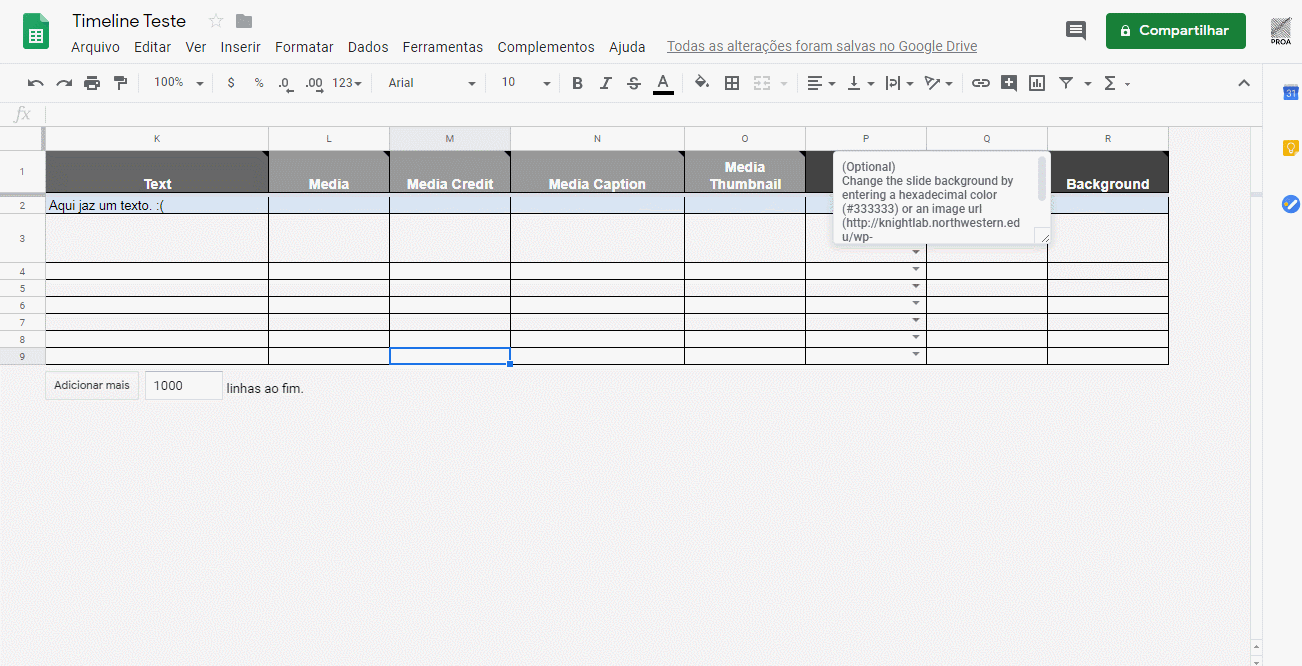Format as currency

pyautogui.click(x=231, y=83)
